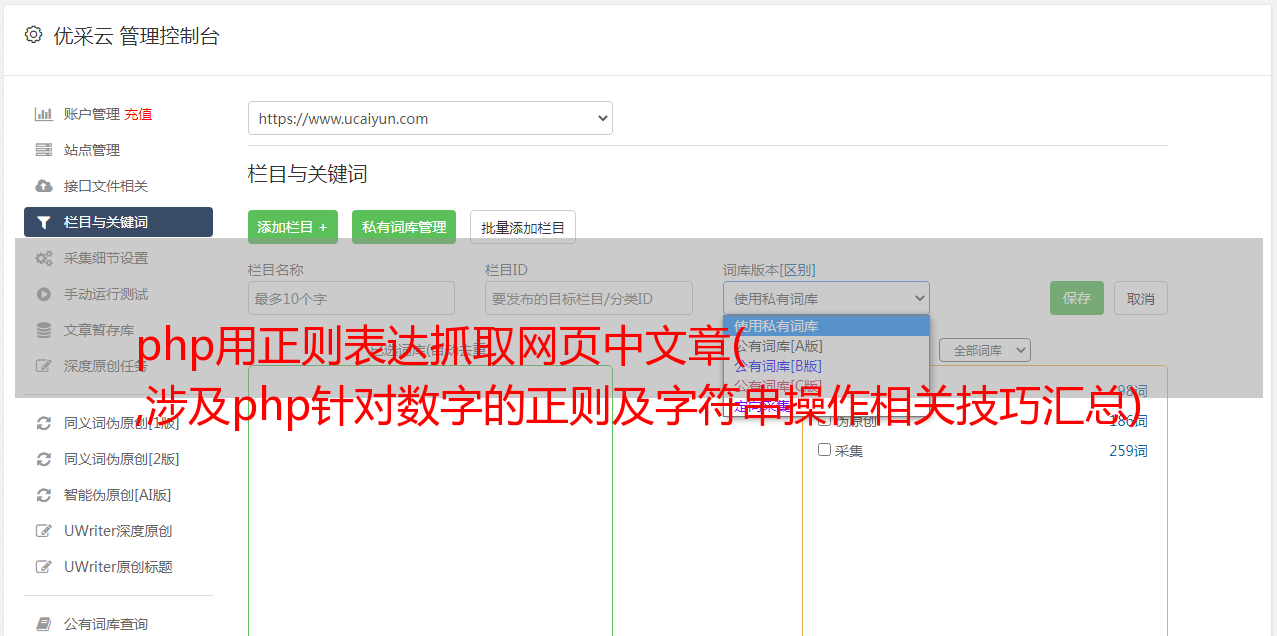Click the 取消 button

tap(1141, 298)
